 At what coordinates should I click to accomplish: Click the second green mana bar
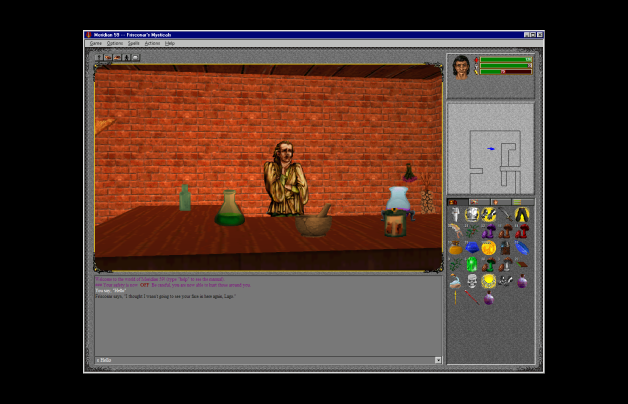(x=506, y=66)
